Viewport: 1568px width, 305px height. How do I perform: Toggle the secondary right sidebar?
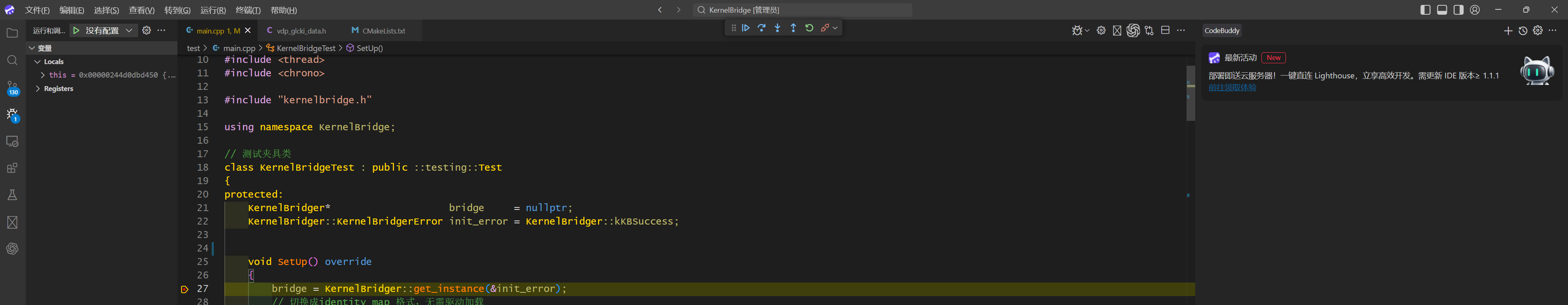tap(1458, 10)
